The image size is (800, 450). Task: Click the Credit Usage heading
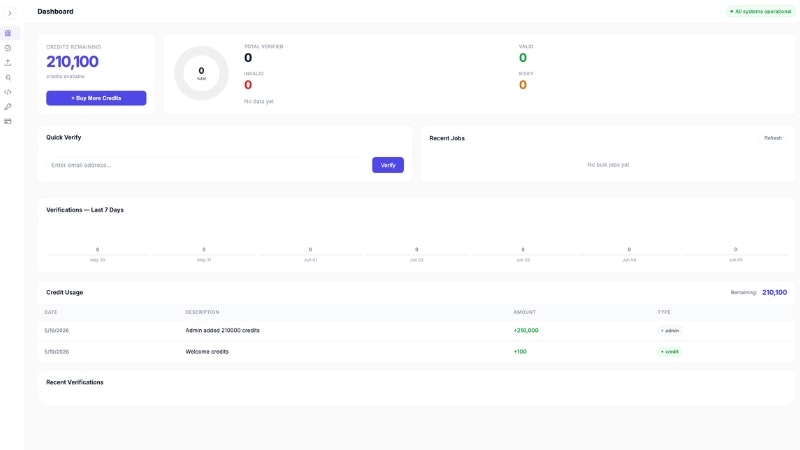pos(64,292)
